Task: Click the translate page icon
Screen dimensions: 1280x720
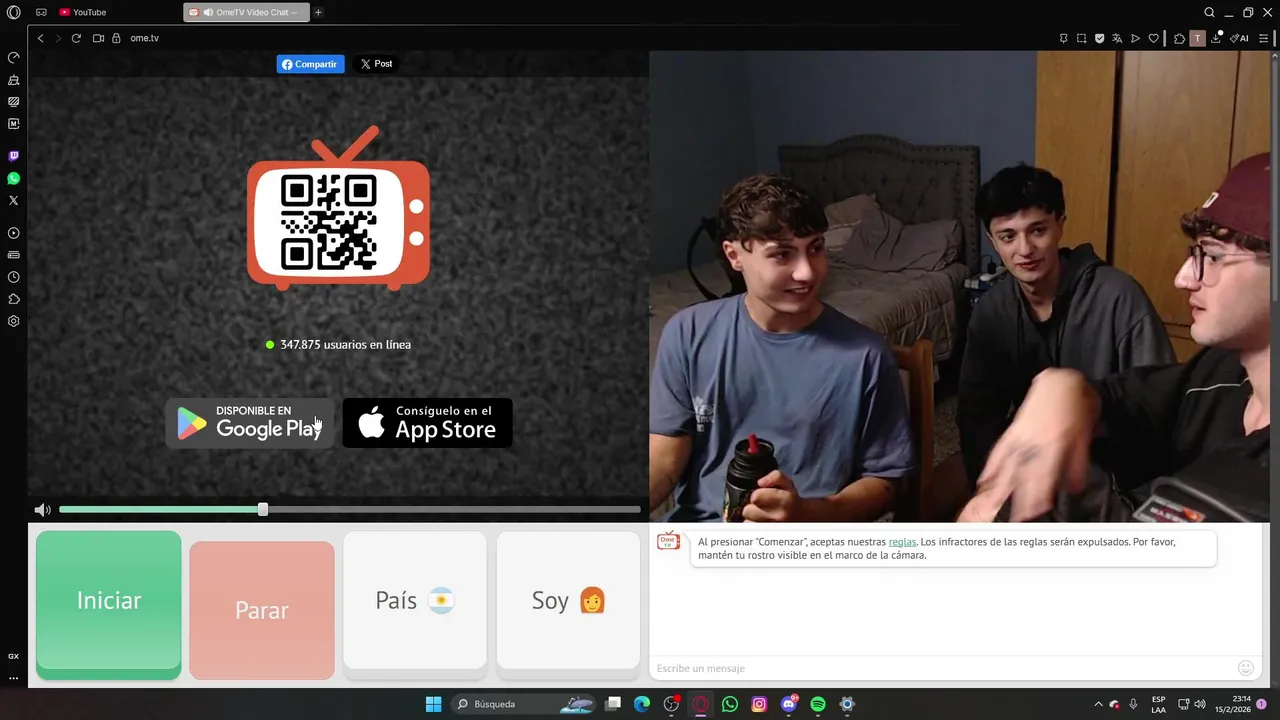Action: click(1117, 38)
